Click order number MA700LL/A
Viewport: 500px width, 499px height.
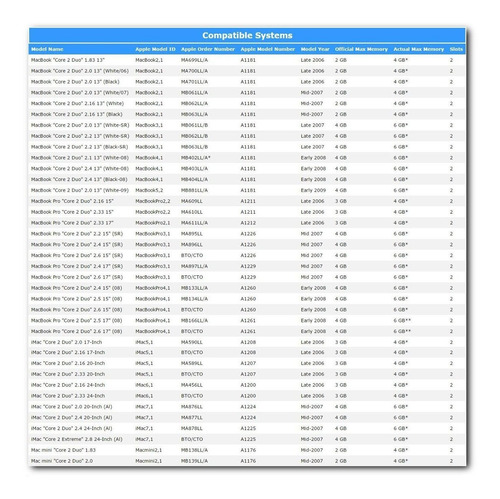pyautogui.click(x=194, y=71)
